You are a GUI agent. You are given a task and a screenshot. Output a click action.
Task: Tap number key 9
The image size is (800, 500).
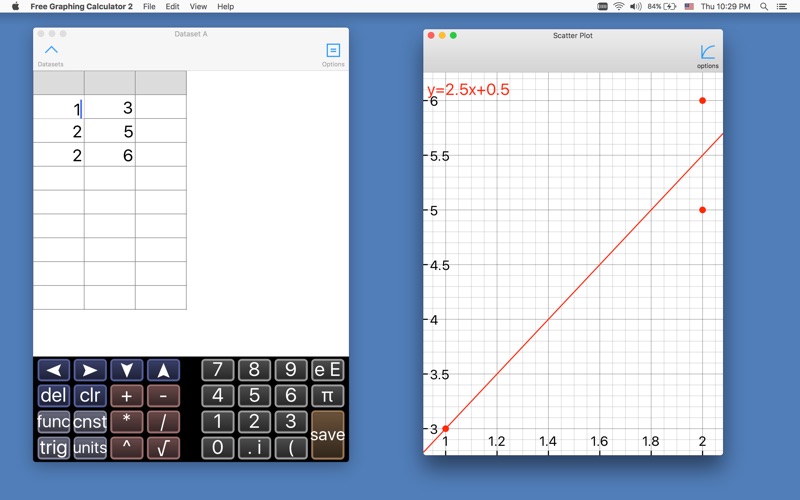tap(291, 370)
